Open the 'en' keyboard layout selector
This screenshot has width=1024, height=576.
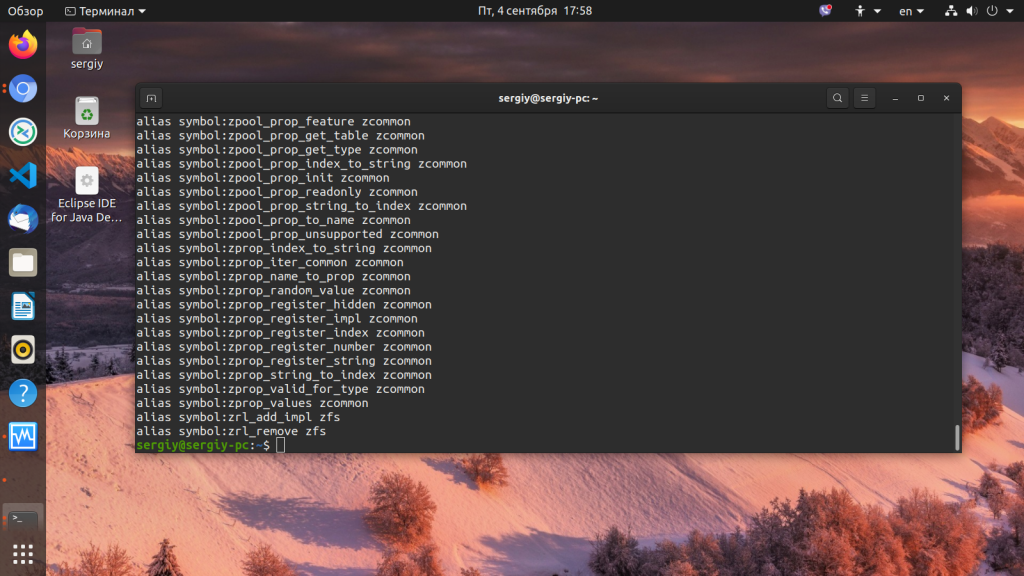click(911, 11)
